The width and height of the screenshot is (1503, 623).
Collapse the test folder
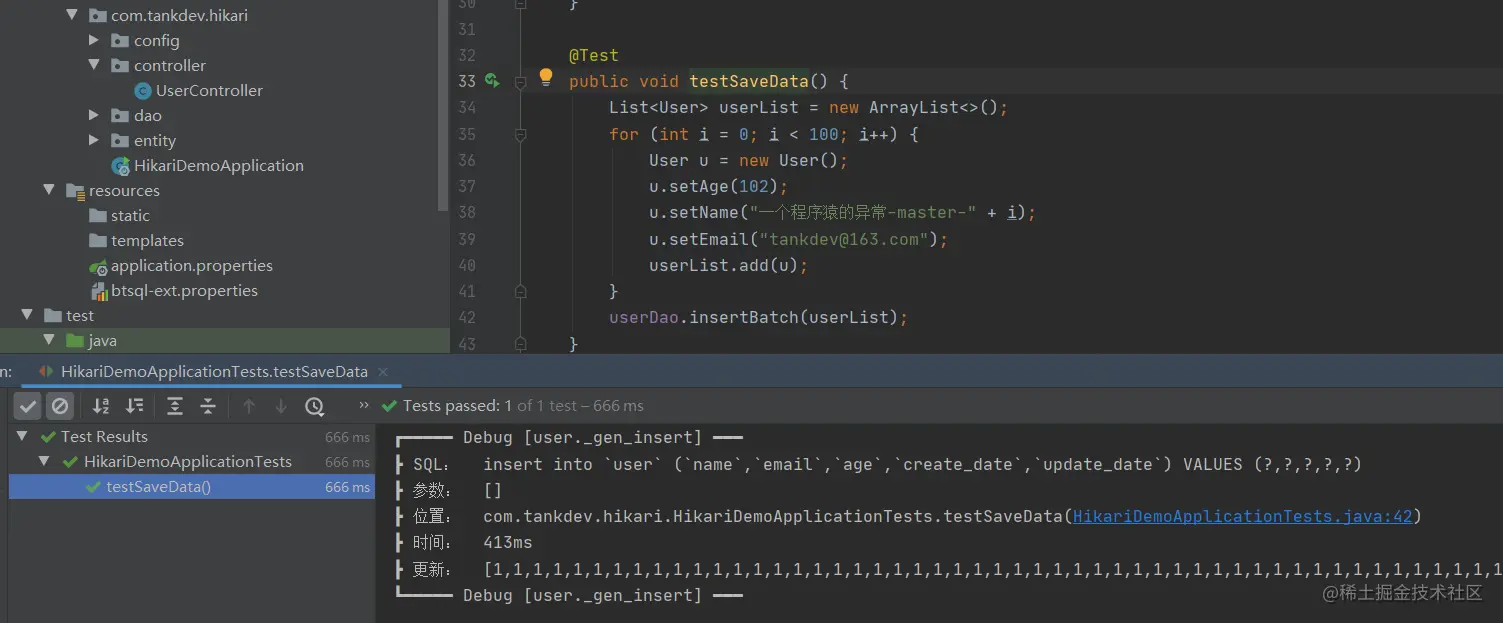[x=27, y=315]
